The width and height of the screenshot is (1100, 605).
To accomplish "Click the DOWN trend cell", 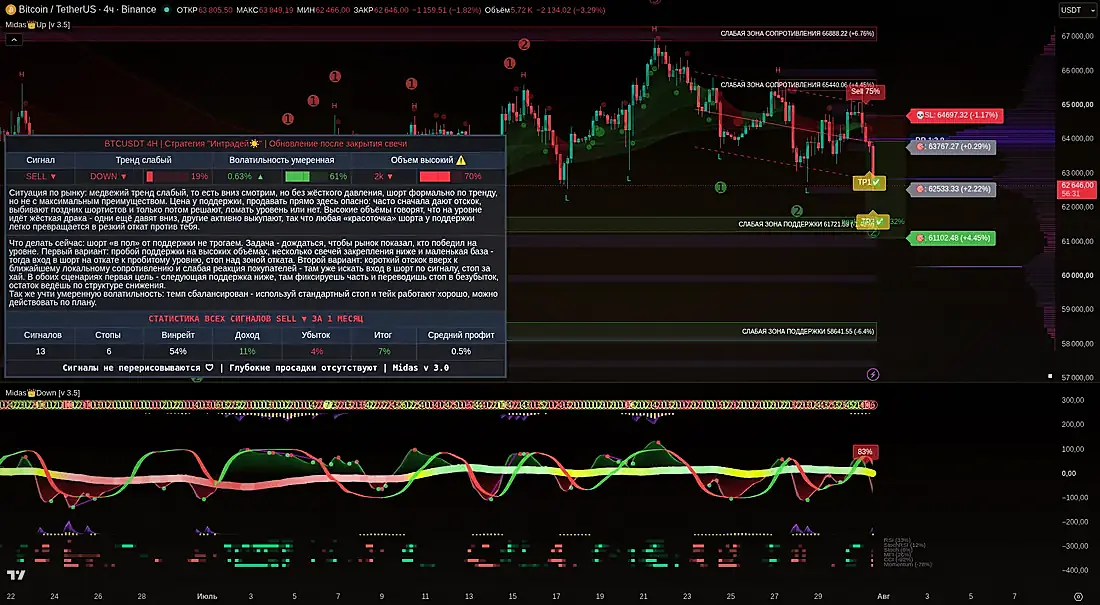I will click(108, 177).
